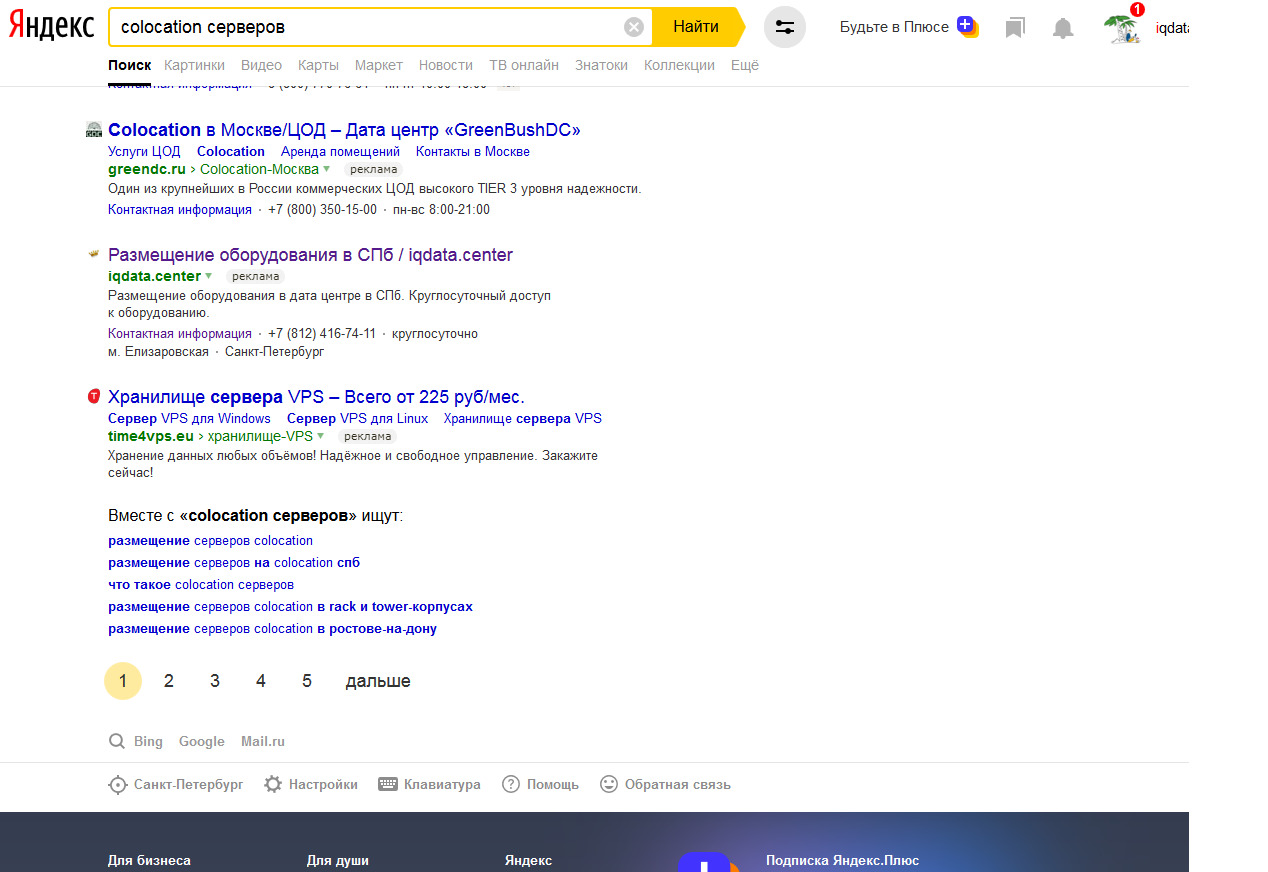1268x872 pixels.
Task: Open the Услуги ЦОД sitelink
Action: pyautogui.click(x=144, y=152)
